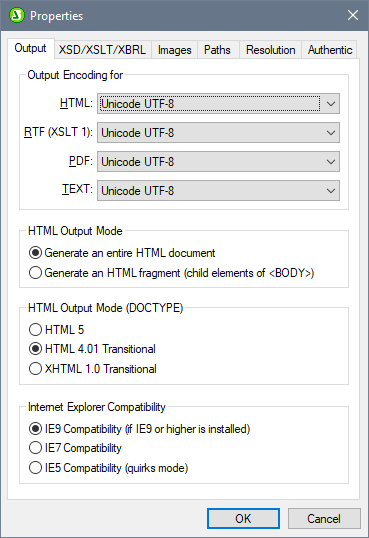This screenshot has height=538, width=369.
Task: Go to the Paths tab
Action: (217, 50)
